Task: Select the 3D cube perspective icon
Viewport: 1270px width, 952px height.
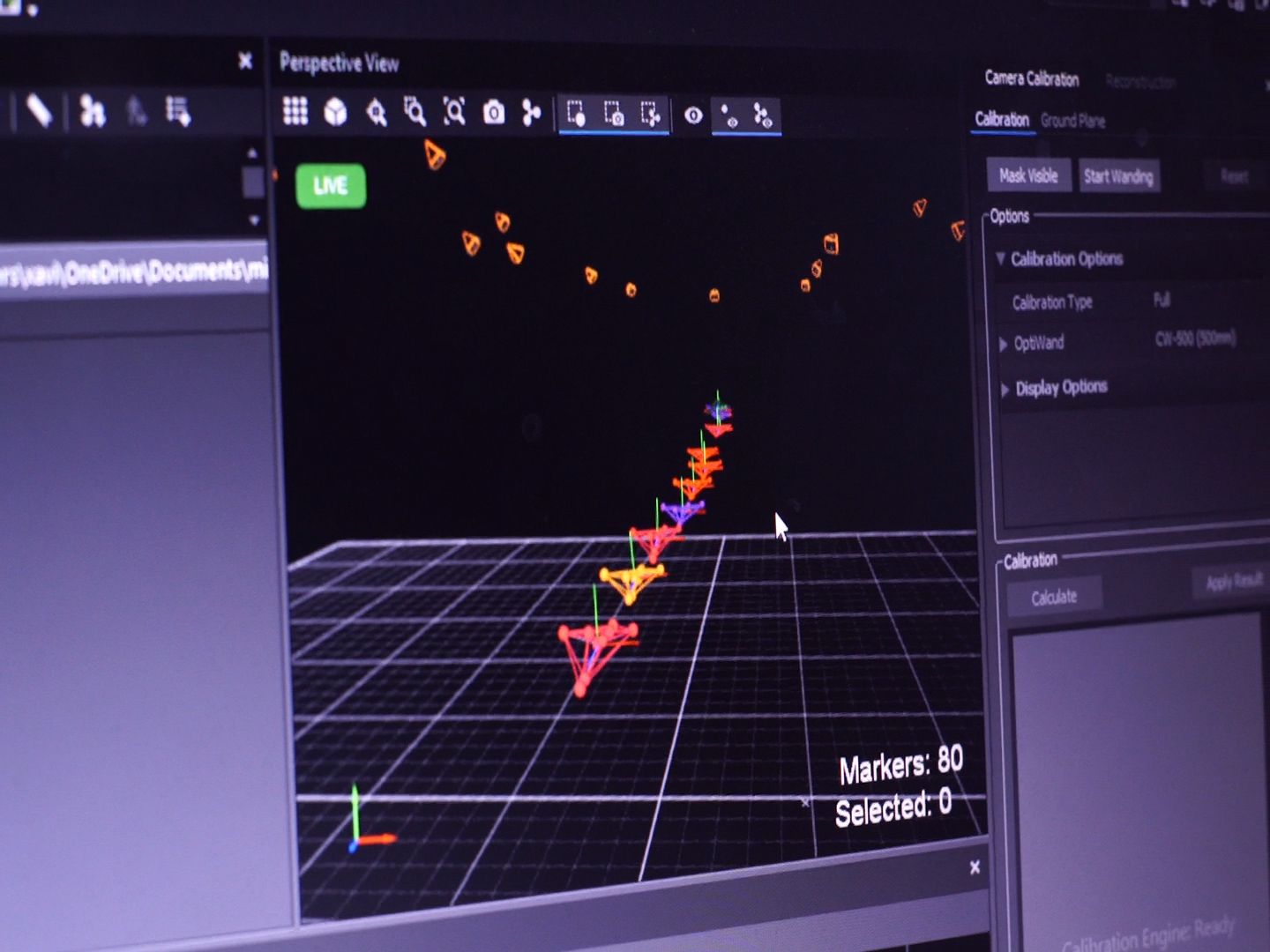Action: pos(335,112)
